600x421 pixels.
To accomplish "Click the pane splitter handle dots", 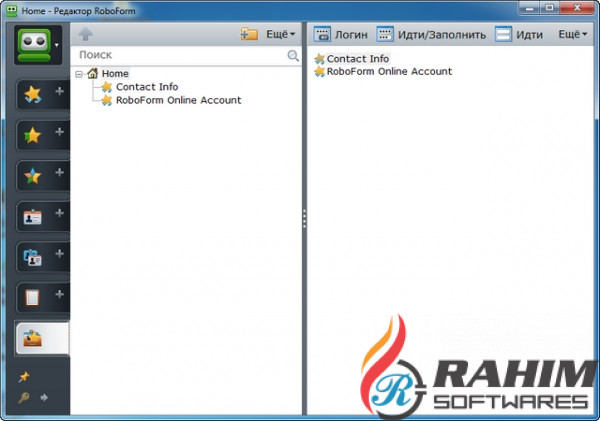I will [305, 219].
